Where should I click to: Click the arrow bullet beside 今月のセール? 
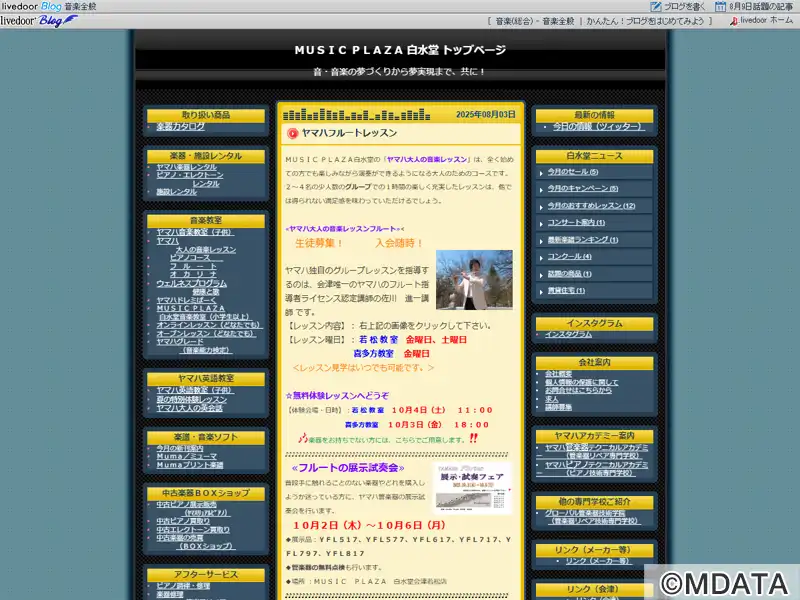[x=541, y=173]
